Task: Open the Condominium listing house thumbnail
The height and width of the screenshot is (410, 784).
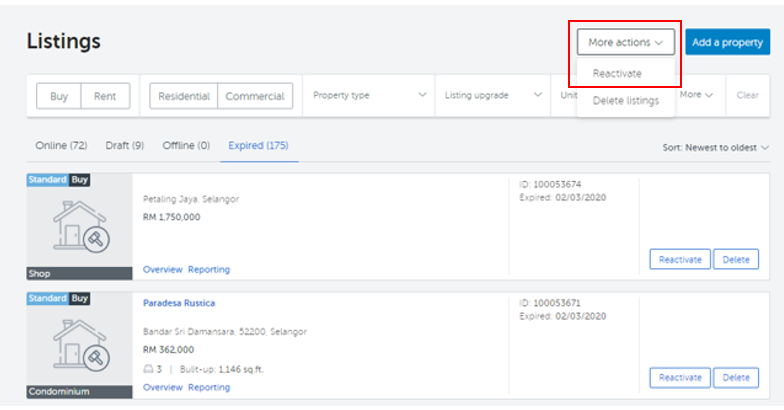Action: pos(80,346)
